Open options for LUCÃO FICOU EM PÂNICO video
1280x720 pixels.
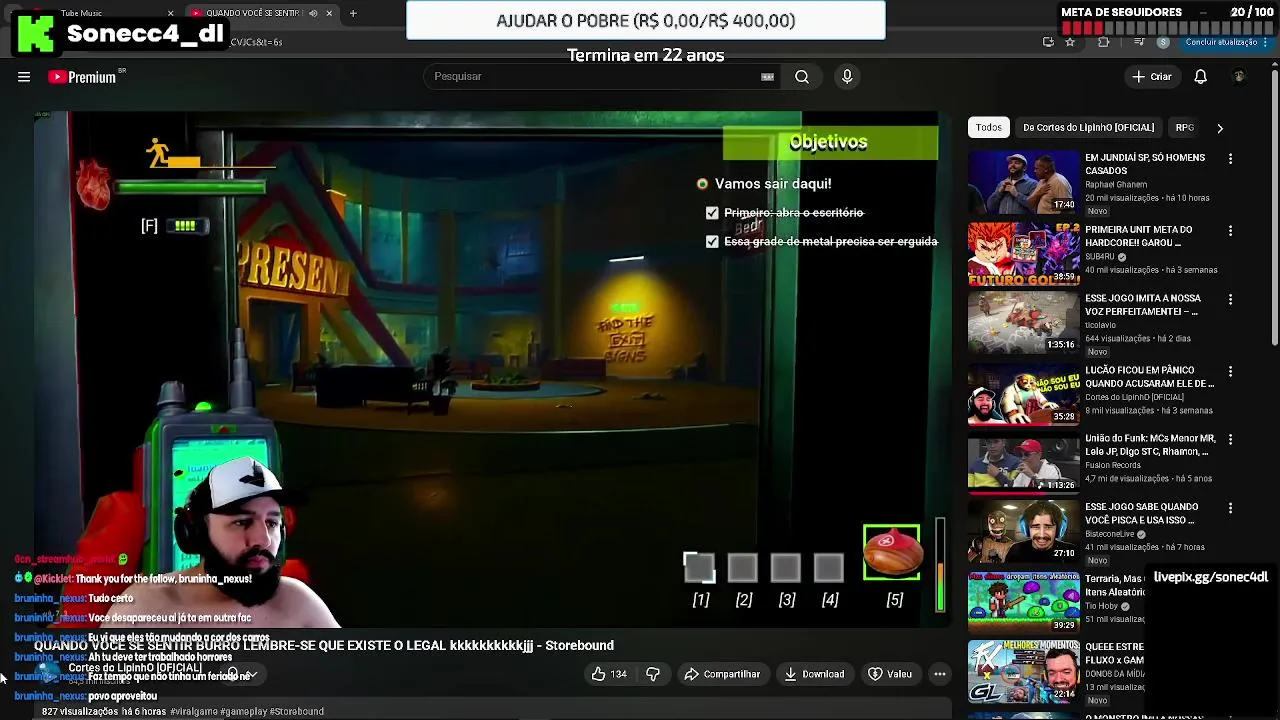(x=1230, y=371)
